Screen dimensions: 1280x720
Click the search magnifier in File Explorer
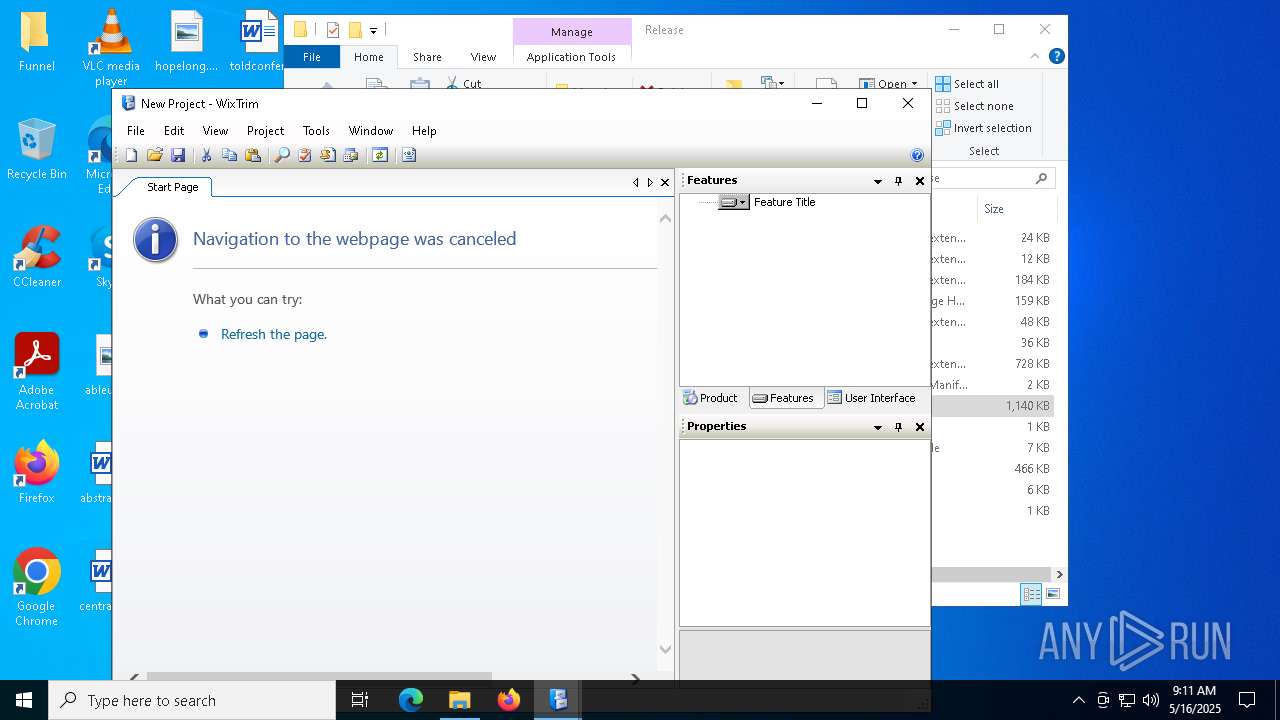(x=1041, y=178)
